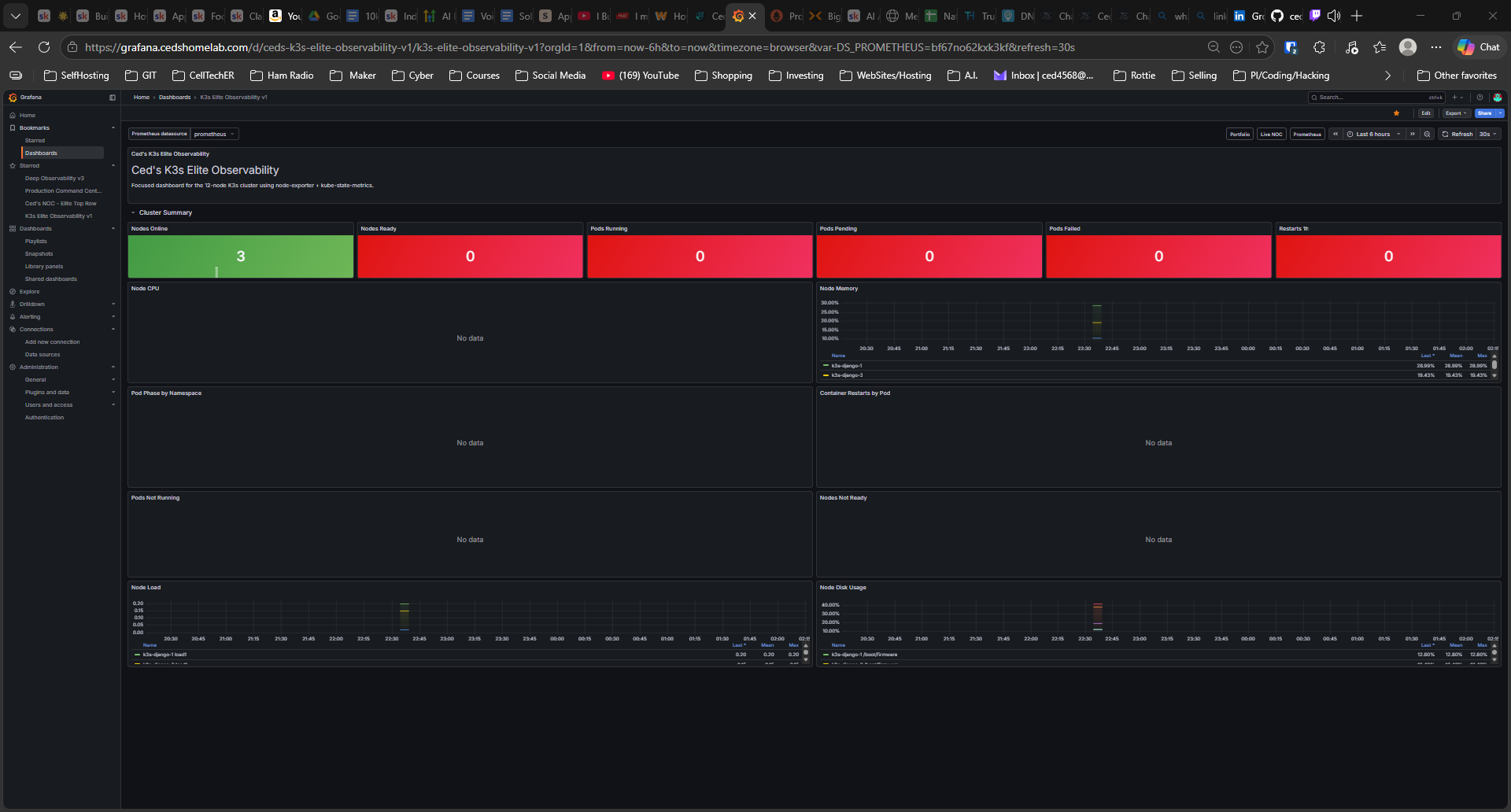The image size is (1511, 812).
Task: Open the Other favorites folder
Action: point(1457,76)
